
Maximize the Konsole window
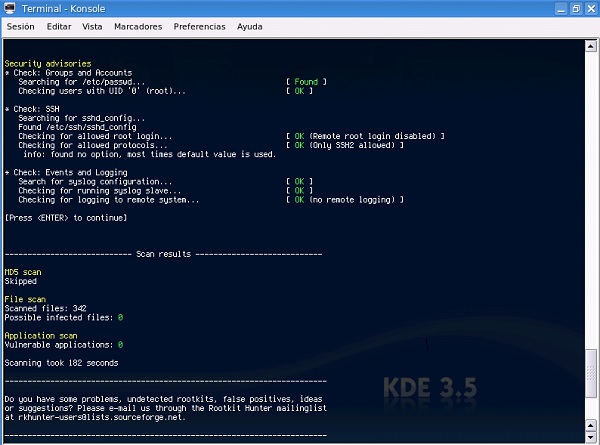click(576, 8)
